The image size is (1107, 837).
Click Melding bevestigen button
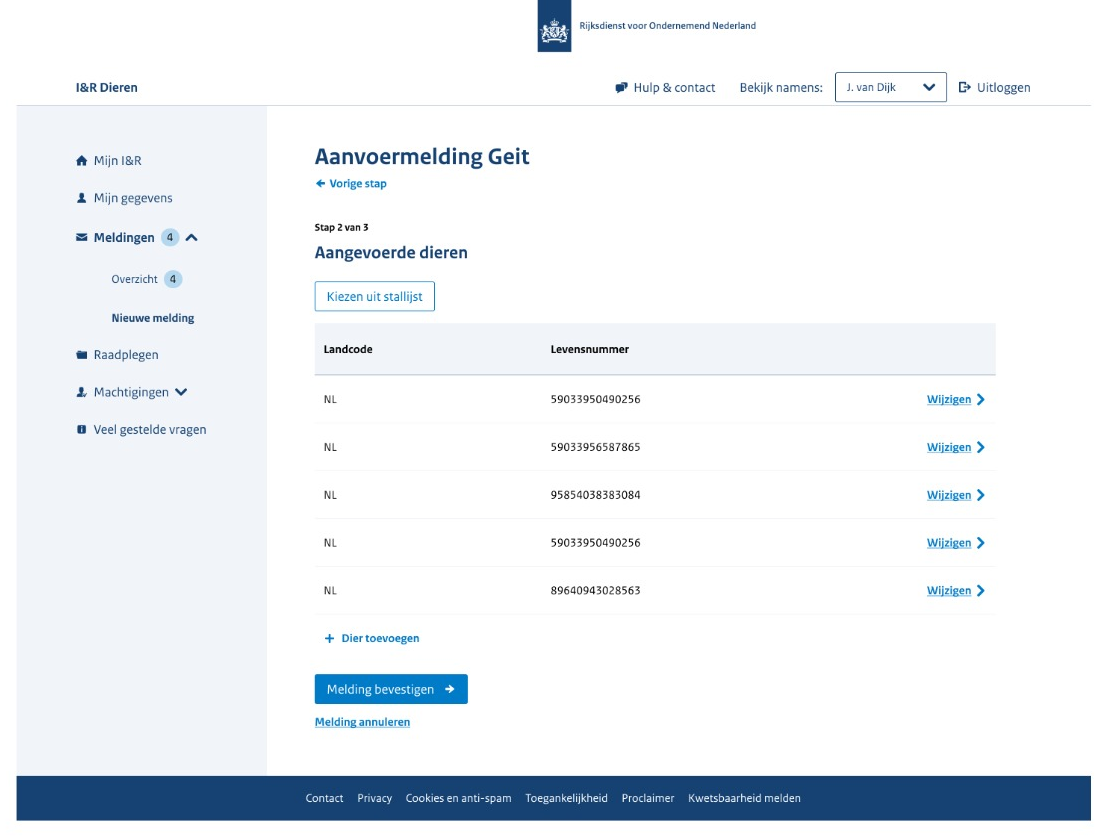(391, 690)
